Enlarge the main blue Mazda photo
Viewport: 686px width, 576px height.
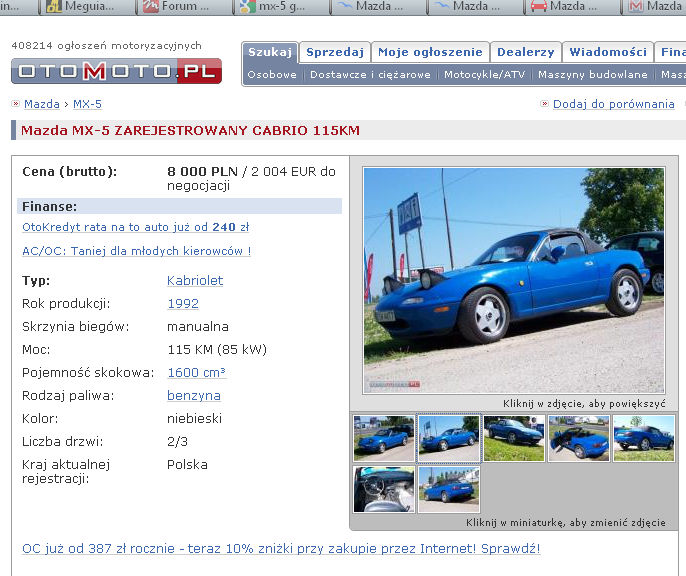click(514, 280)
